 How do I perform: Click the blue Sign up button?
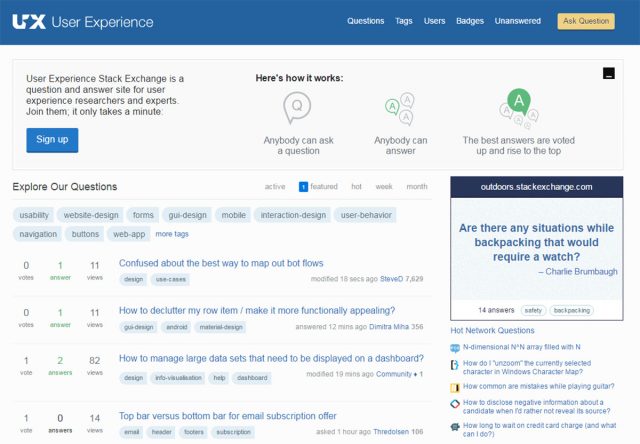(52, 139)
